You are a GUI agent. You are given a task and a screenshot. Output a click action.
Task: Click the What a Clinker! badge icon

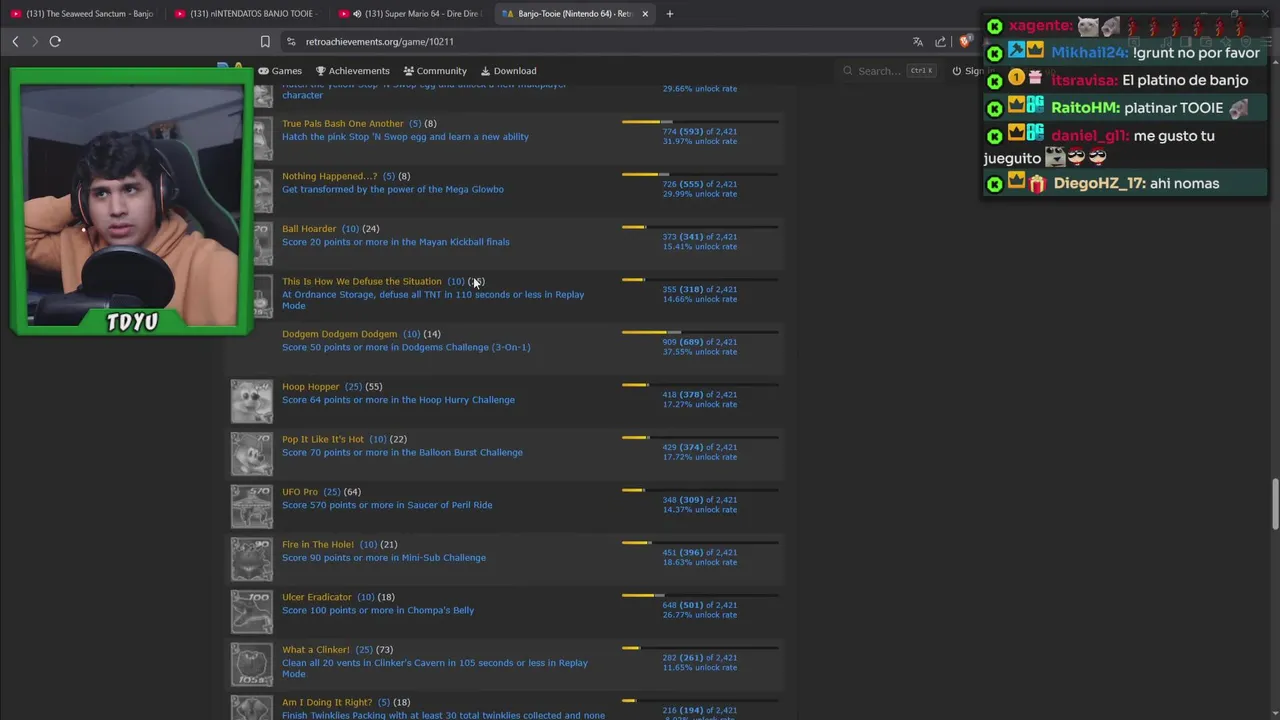(252, 665)
